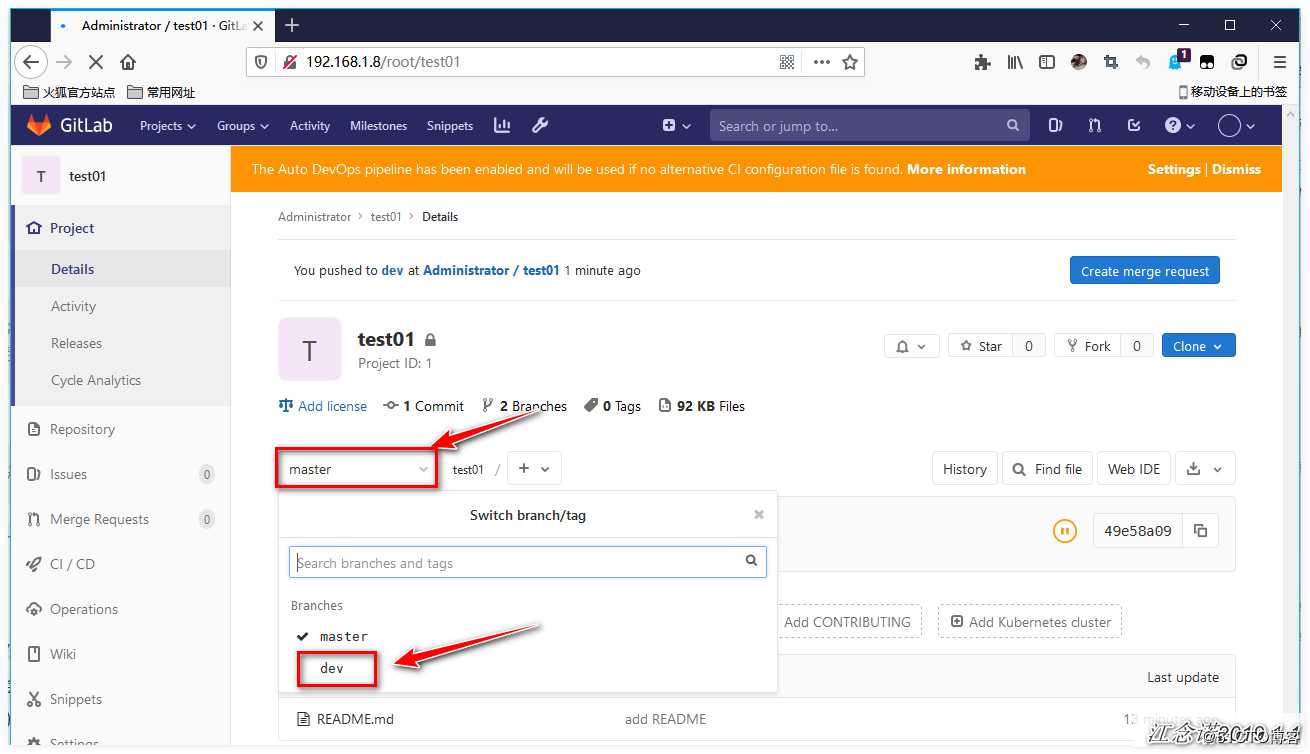Open Admin Area wrench icon
Viewport: 1310px width, 754px height.
540,125
